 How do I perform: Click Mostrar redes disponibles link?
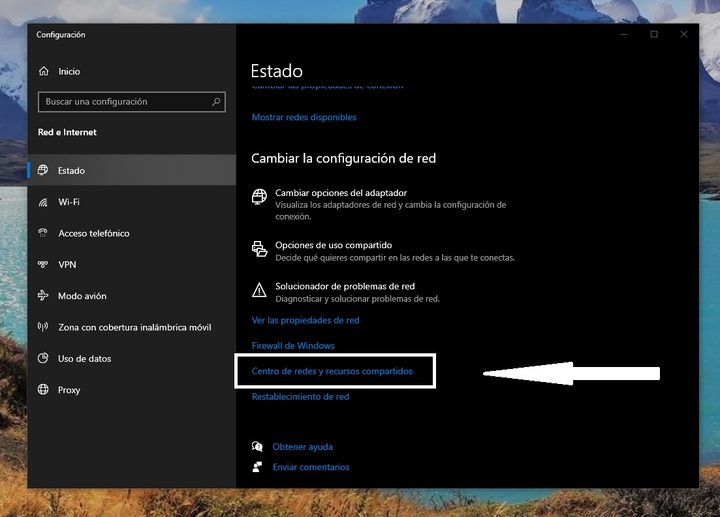pos(304,117)
